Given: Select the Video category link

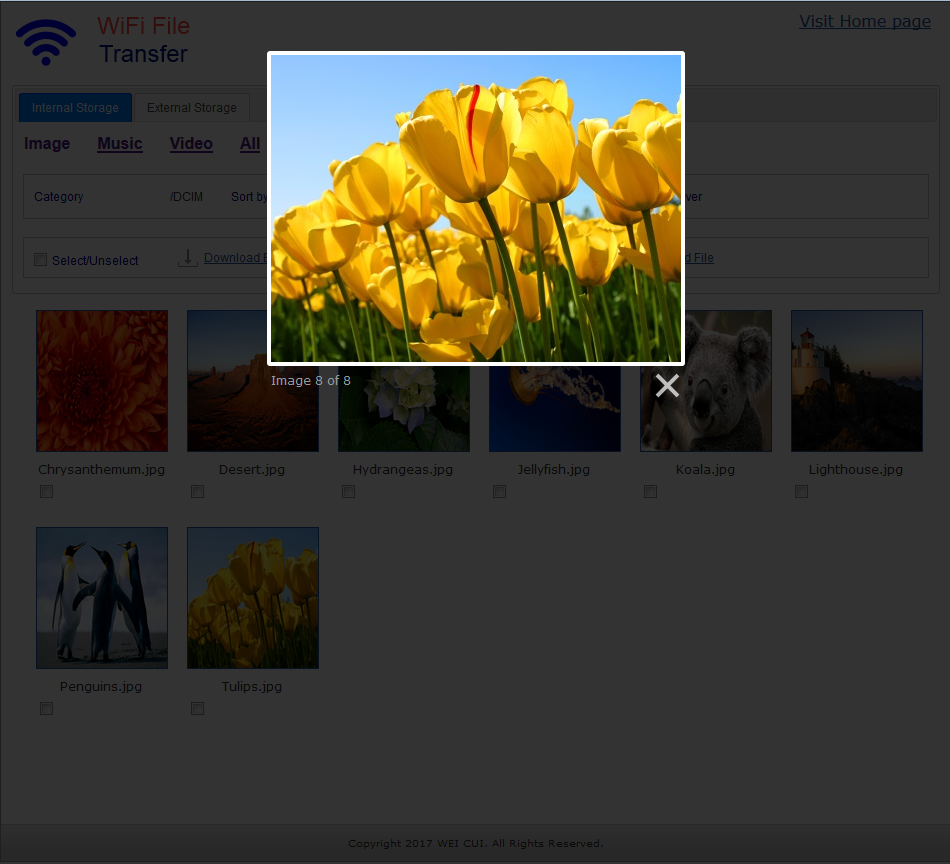Looking at the screenshot, I should 191,144.
